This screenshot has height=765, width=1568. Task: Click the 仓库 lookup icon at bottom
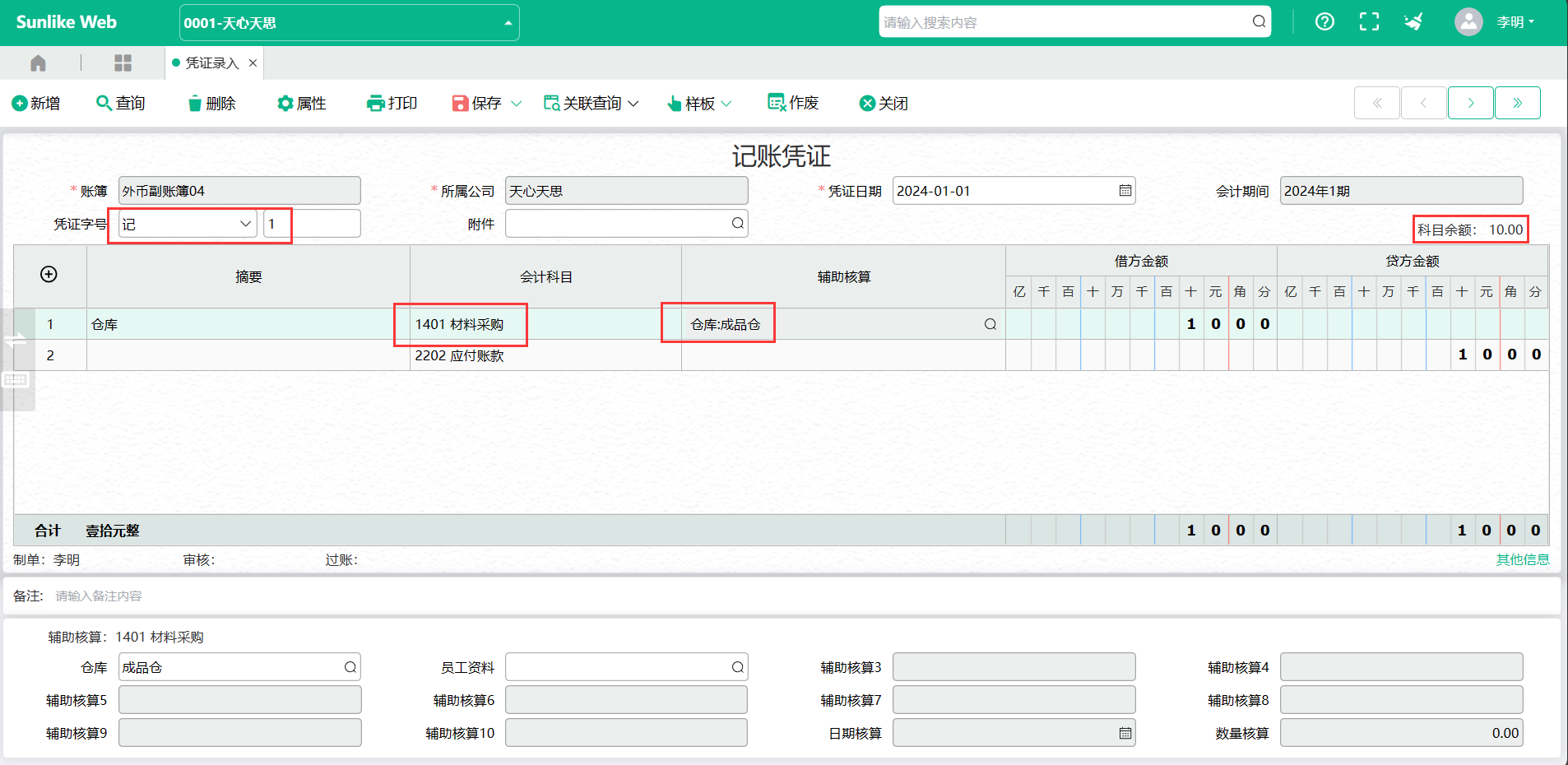point(350,667)
